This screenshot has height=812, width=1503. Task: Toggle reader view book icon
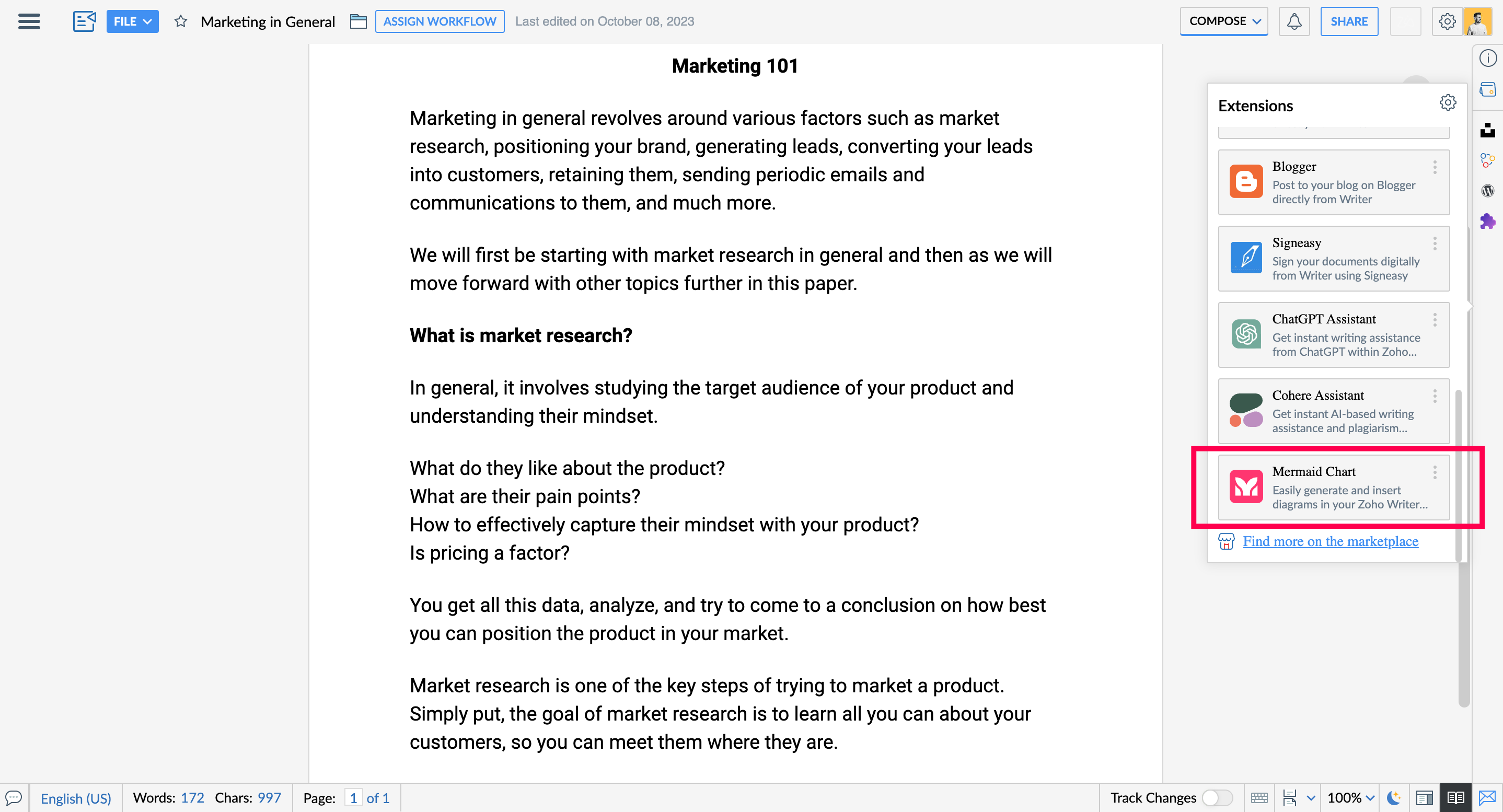tap(1455, 797)
